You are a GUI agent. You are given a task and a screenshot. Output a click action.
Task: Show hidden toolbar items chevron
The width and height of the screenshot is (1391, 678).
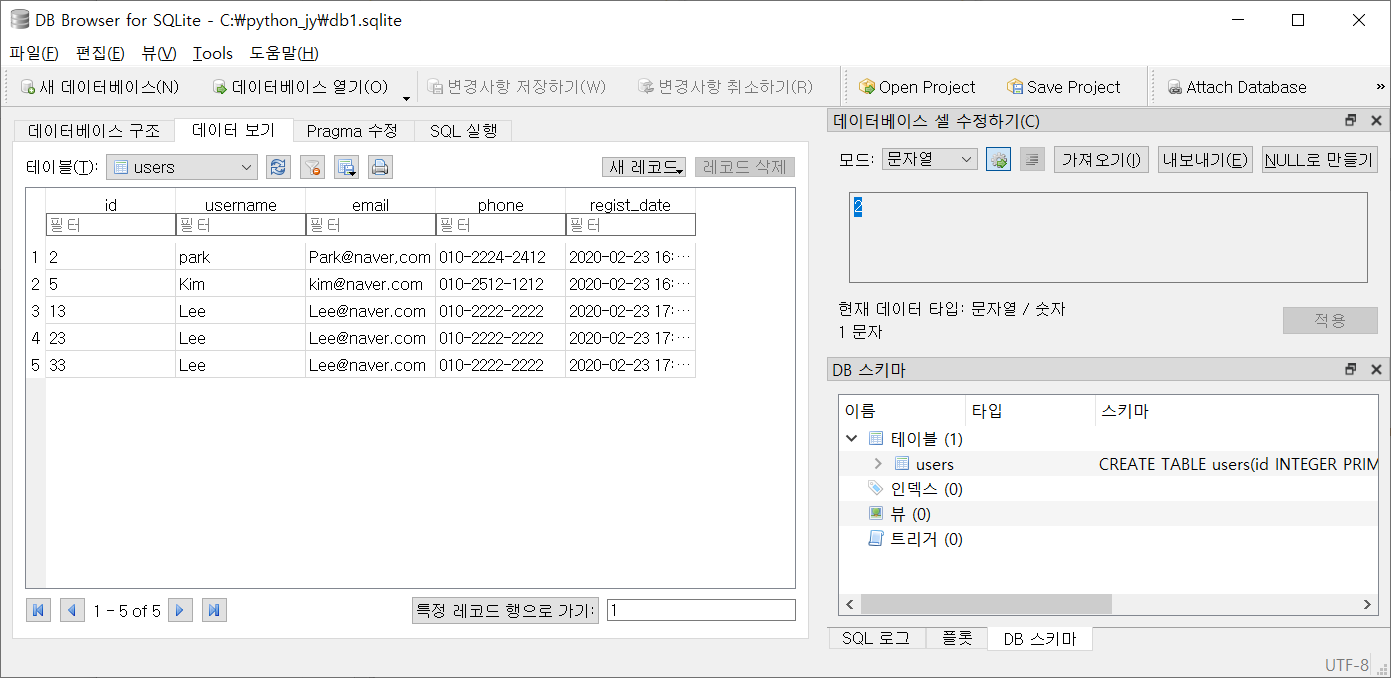pos(1380,87)
